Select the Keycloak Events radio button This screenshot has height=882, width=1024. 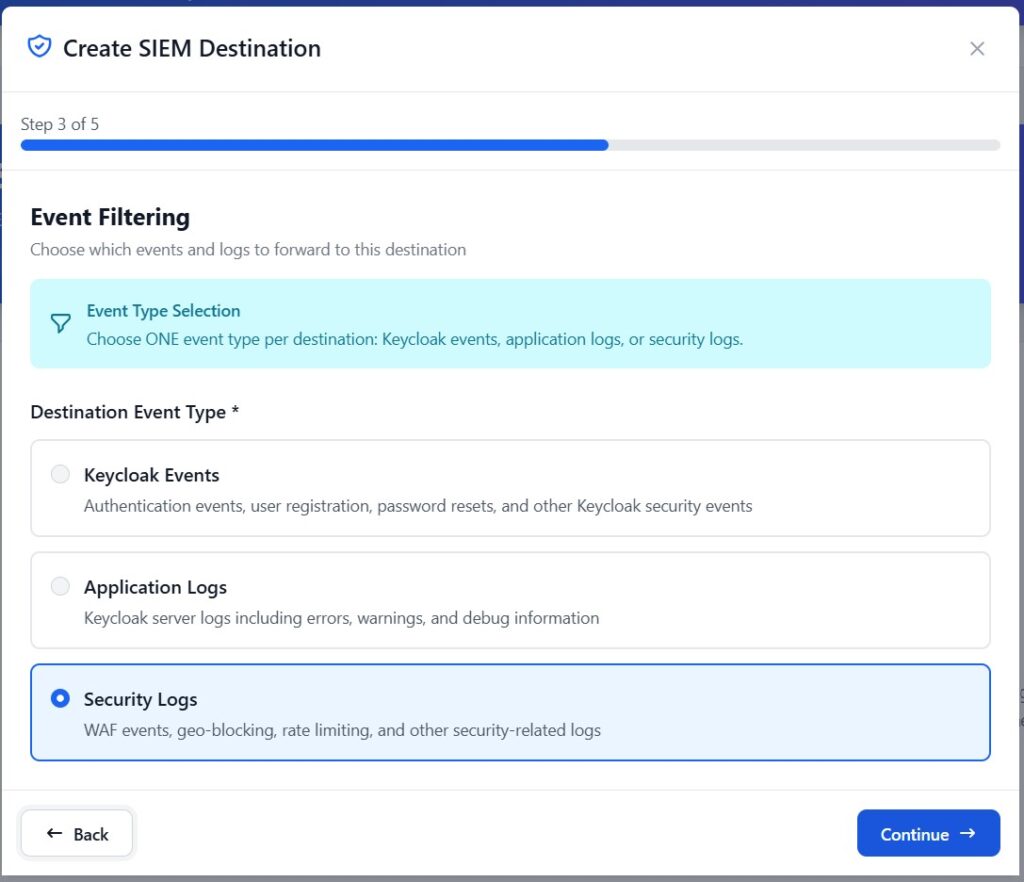61,474
